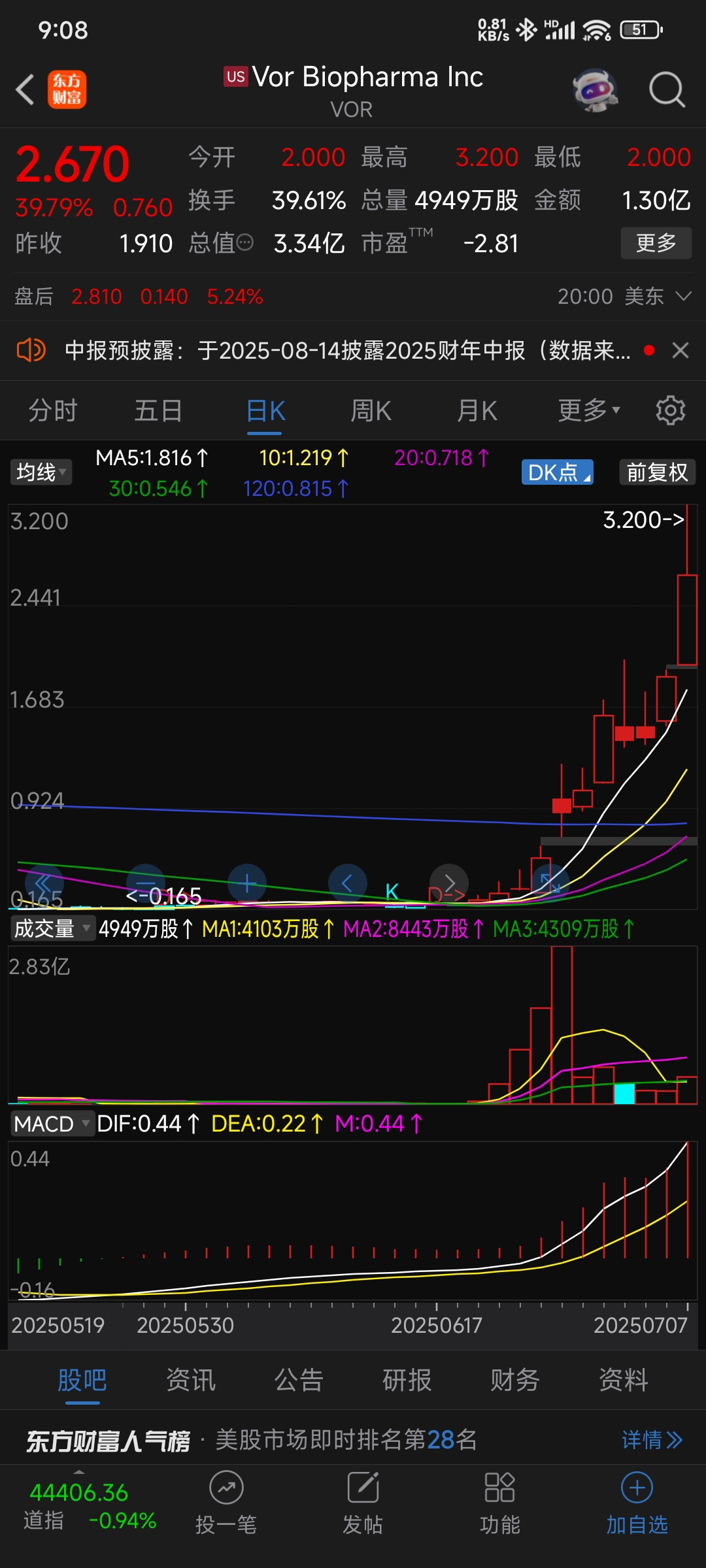Tap the latest tall red candlestick
The height and width of the screenshot is (1568, 706).
(x=687, y=619)
